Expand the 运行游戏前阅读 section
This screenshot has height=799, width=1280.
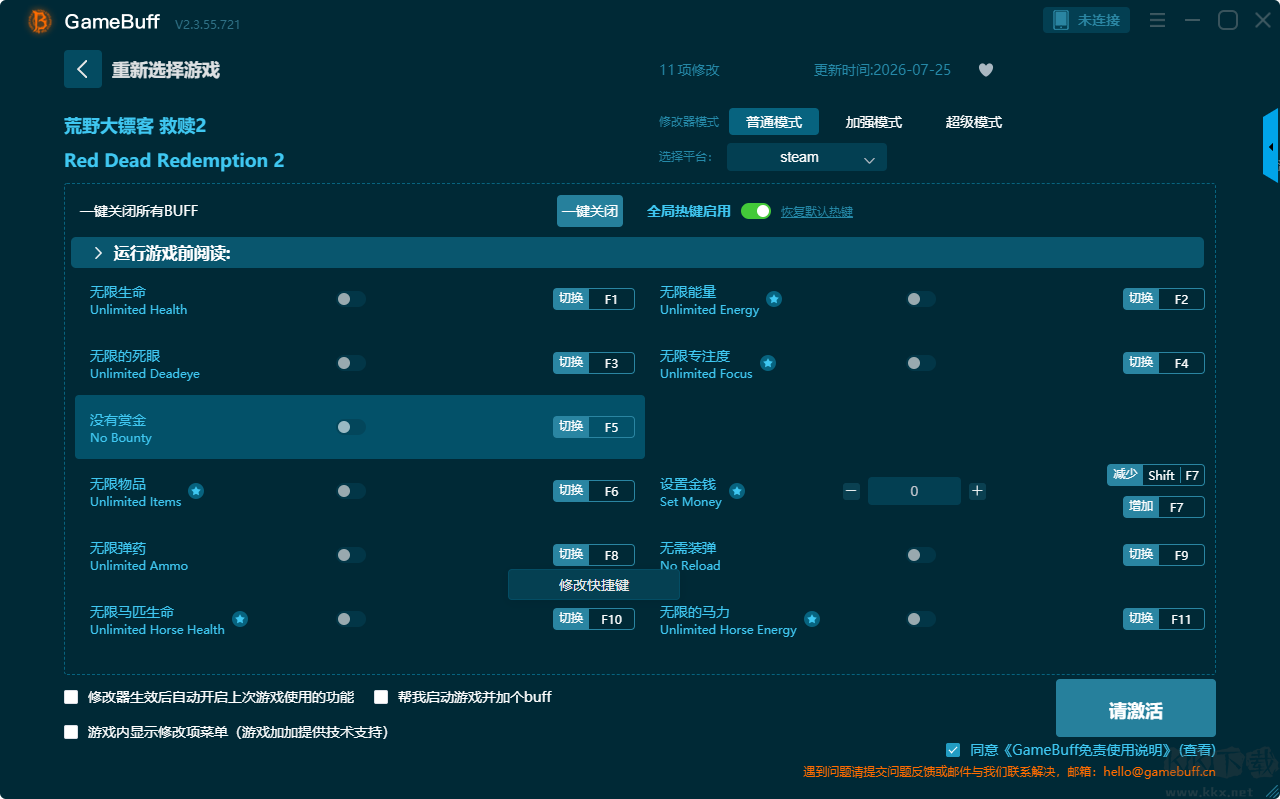pos(637,253)
